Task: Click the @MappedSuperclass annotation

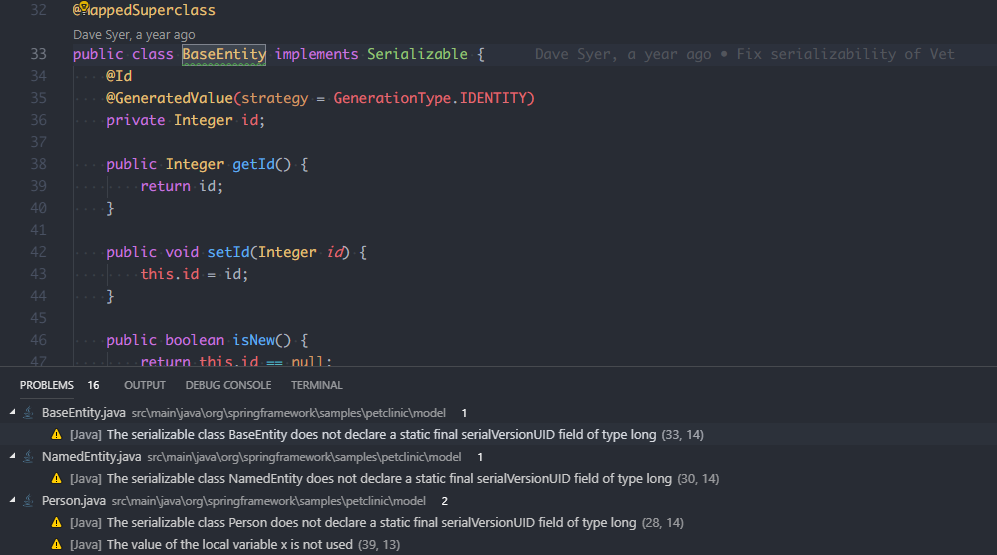Action: 144,10
